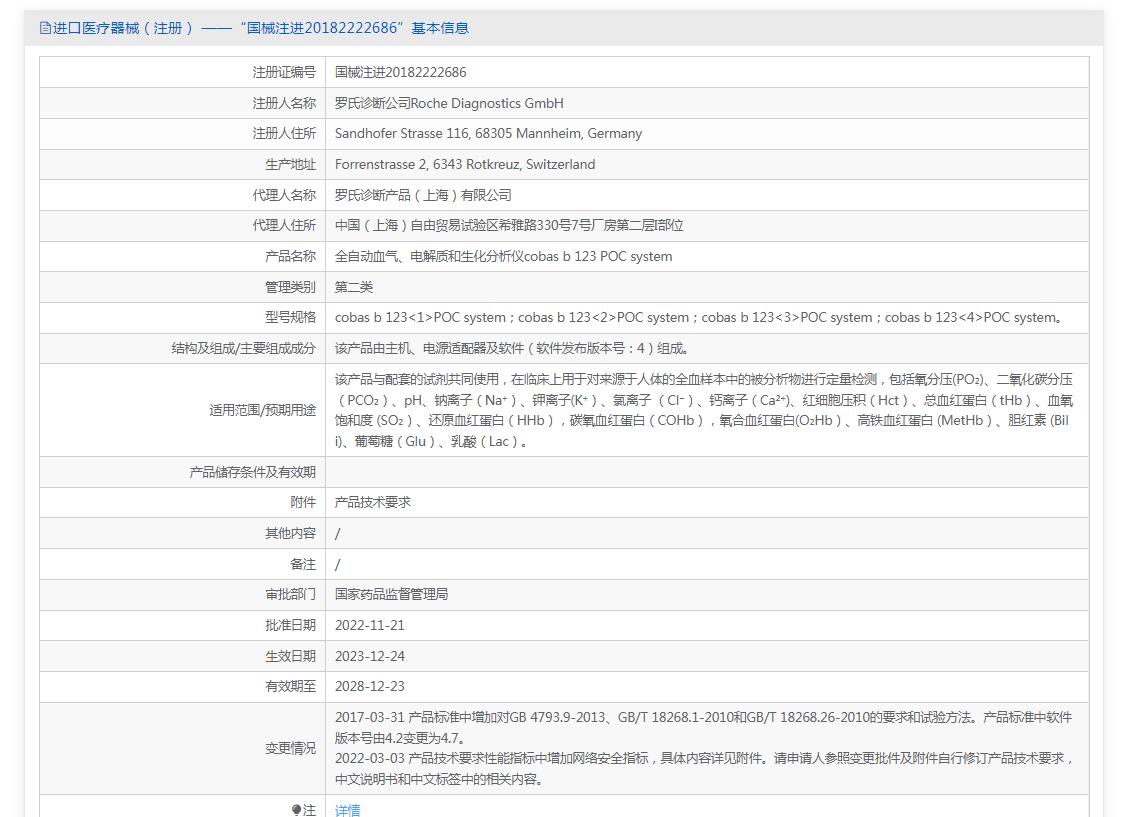The image size is (1126, 817).
Task: Click the model specification list value
Action: point(699,317)
